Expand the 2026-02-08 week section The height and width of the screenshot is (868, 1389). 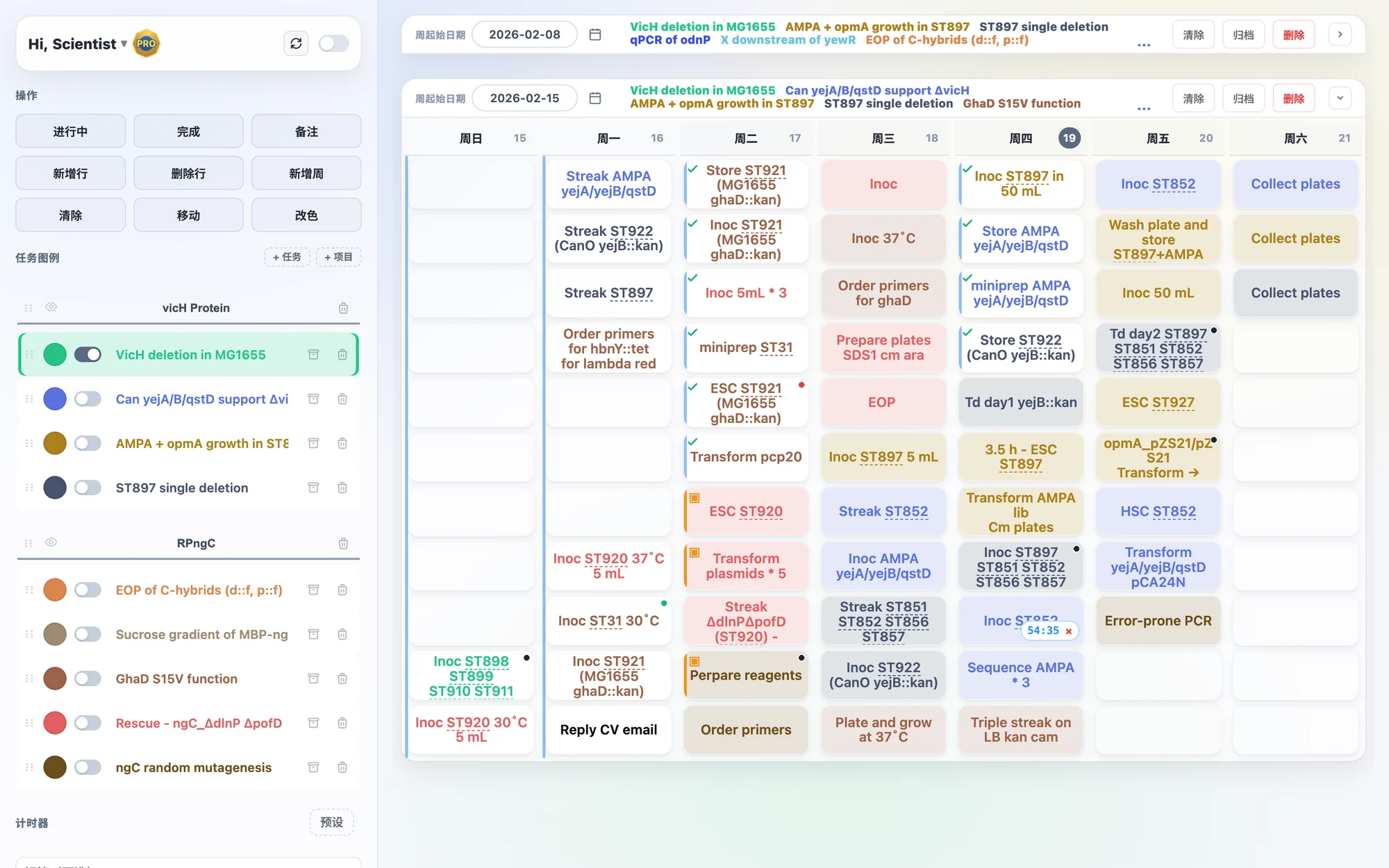tap(1340, 35)
